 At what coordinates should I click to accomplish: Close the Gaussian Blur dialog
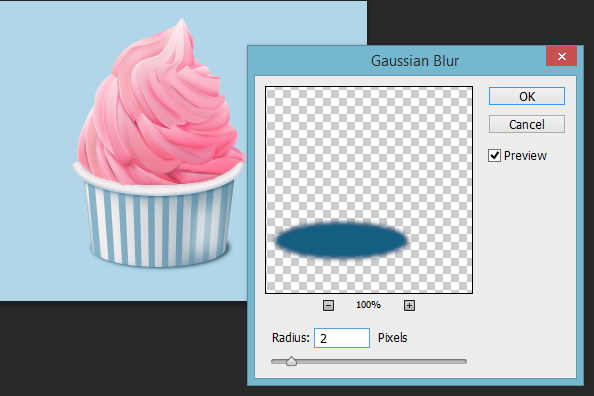coord(561,56)
